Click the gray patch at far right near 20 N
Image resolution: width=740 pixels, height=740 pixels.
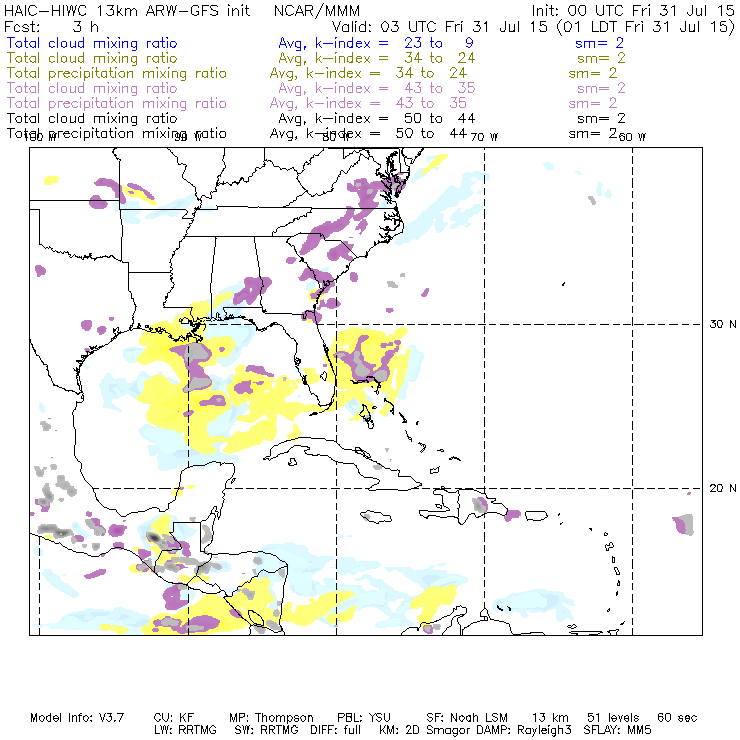pos(684,523)
